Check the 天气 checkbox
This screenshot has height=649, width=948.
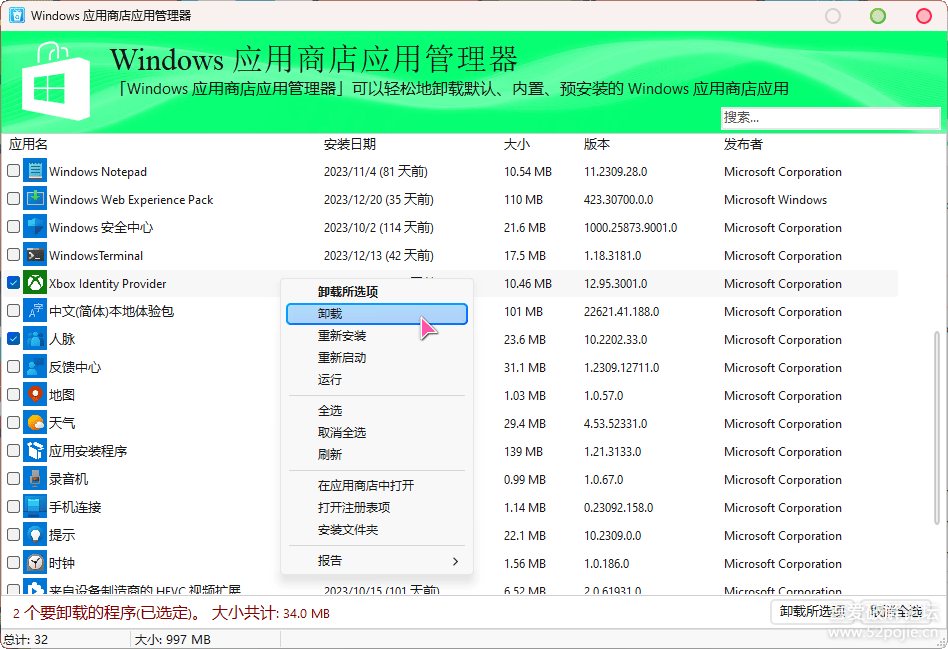tap(13, 423)
